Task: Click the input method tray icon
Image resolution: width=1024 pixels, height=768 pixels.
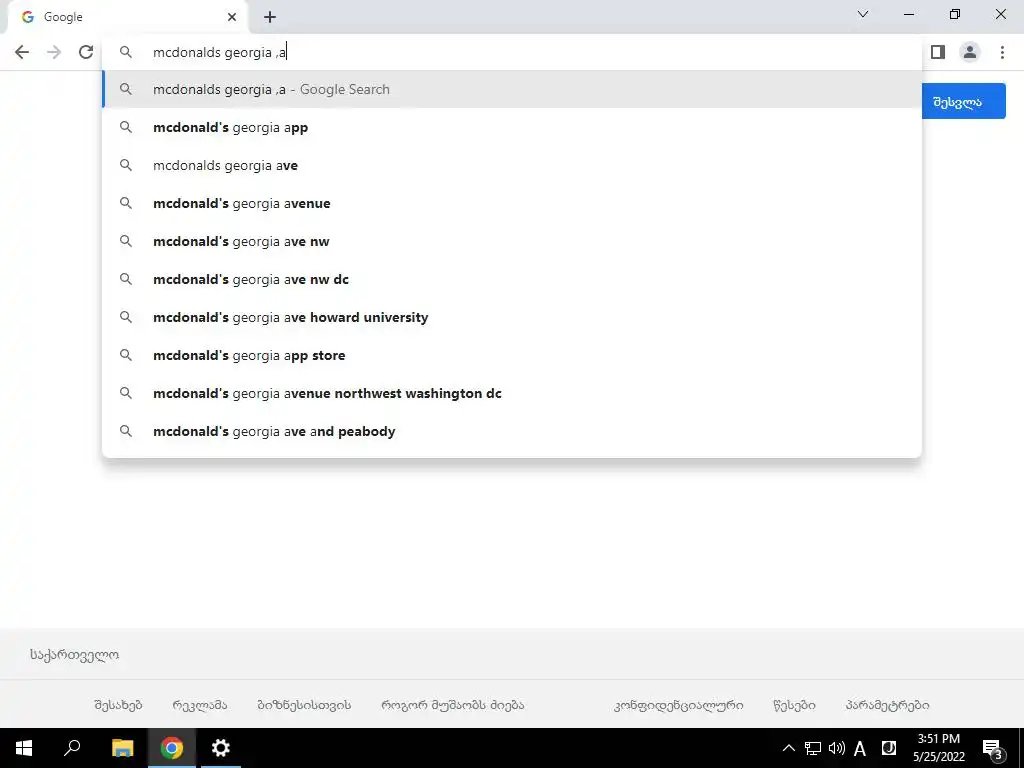Action: [x=888, y=748]
